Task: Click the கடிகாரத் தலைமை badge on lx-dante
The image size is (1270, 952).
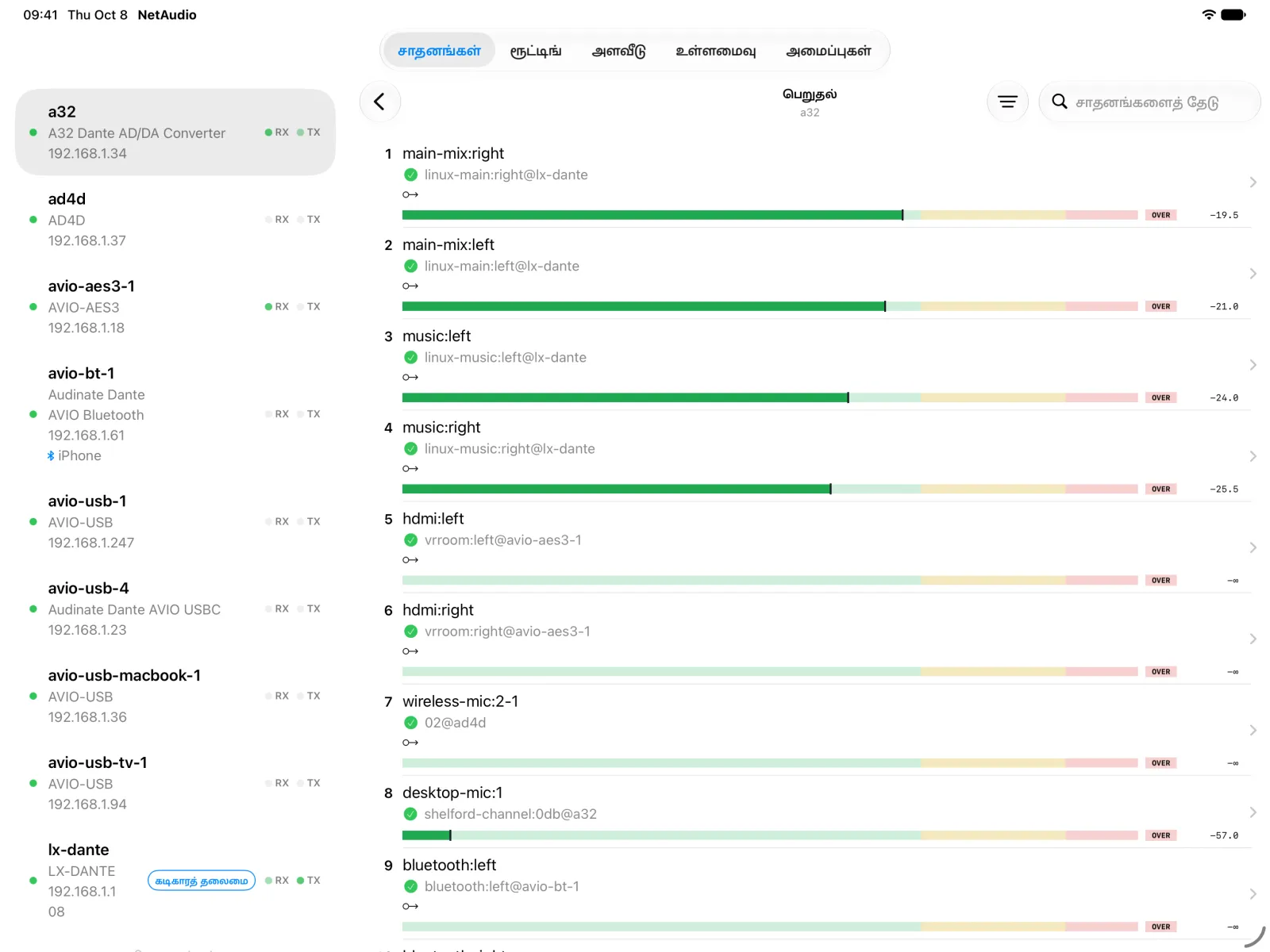Action: (202, 881)
